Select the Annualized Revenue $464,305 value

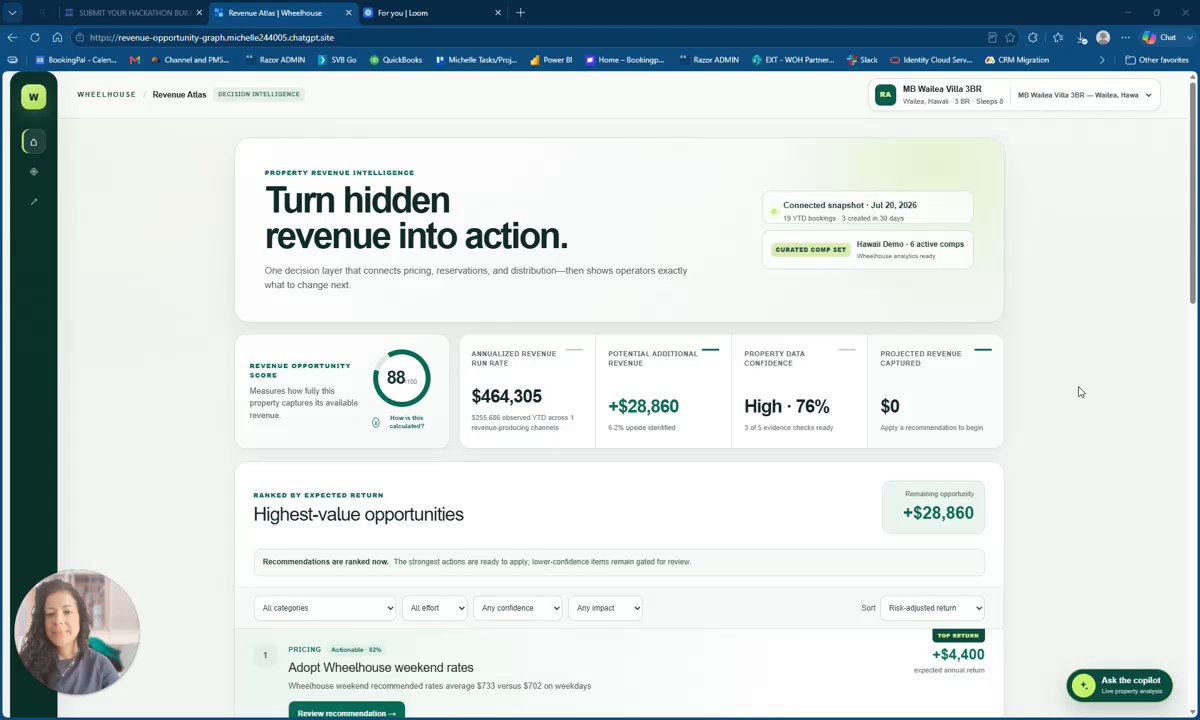point(506,397)
